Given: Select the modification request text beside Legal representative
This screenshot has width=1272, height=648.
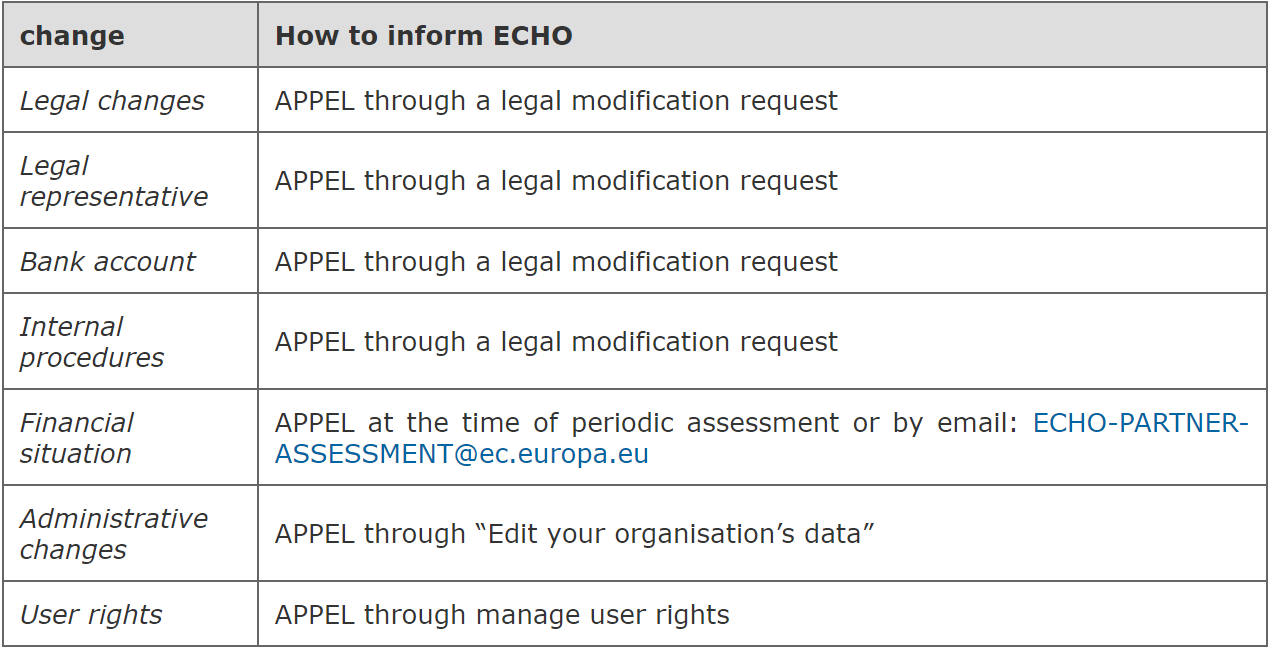Looking at the screenshot, I should tap(669, 181).
